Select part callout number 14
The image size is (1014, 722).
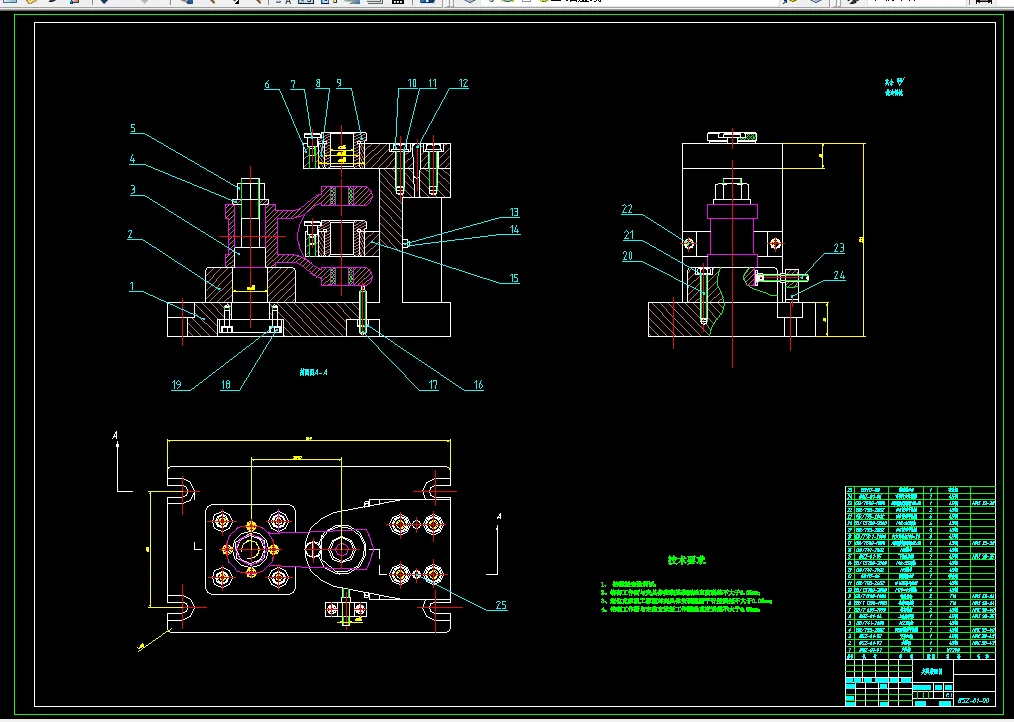tap(514, 230)
